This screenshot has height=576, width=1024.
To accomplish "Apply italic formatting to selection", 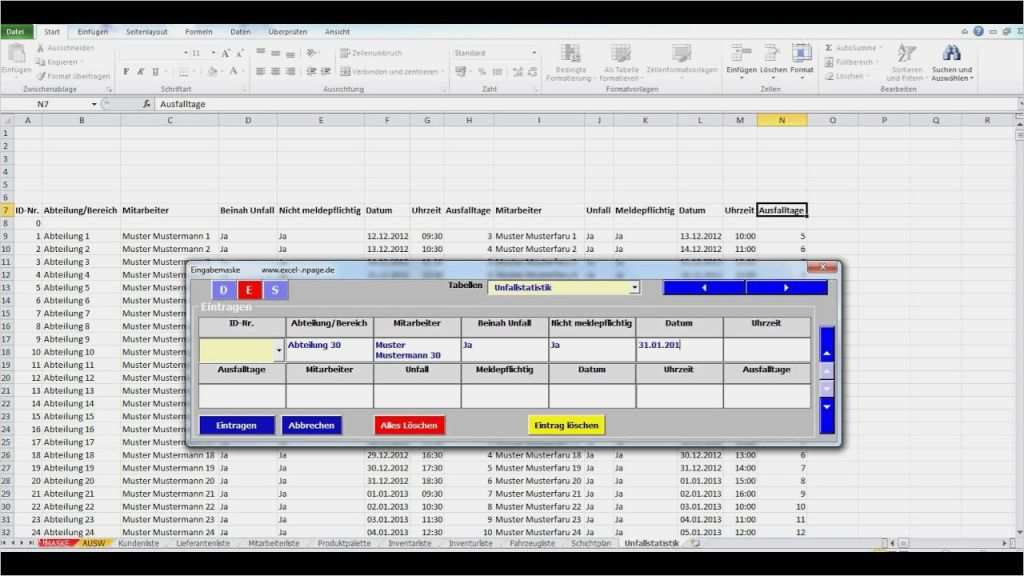I will point(140,71).
